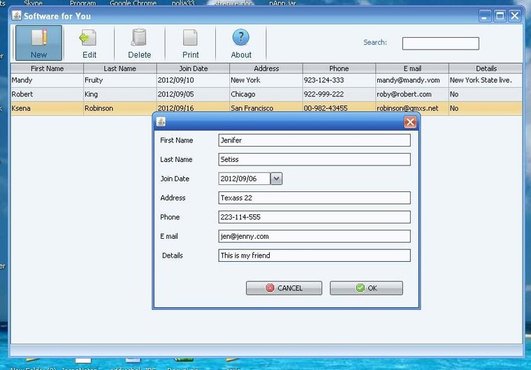Click the dialog's Java title bar icon
Screen dimensions: 531x370
[x=161, y=122]
